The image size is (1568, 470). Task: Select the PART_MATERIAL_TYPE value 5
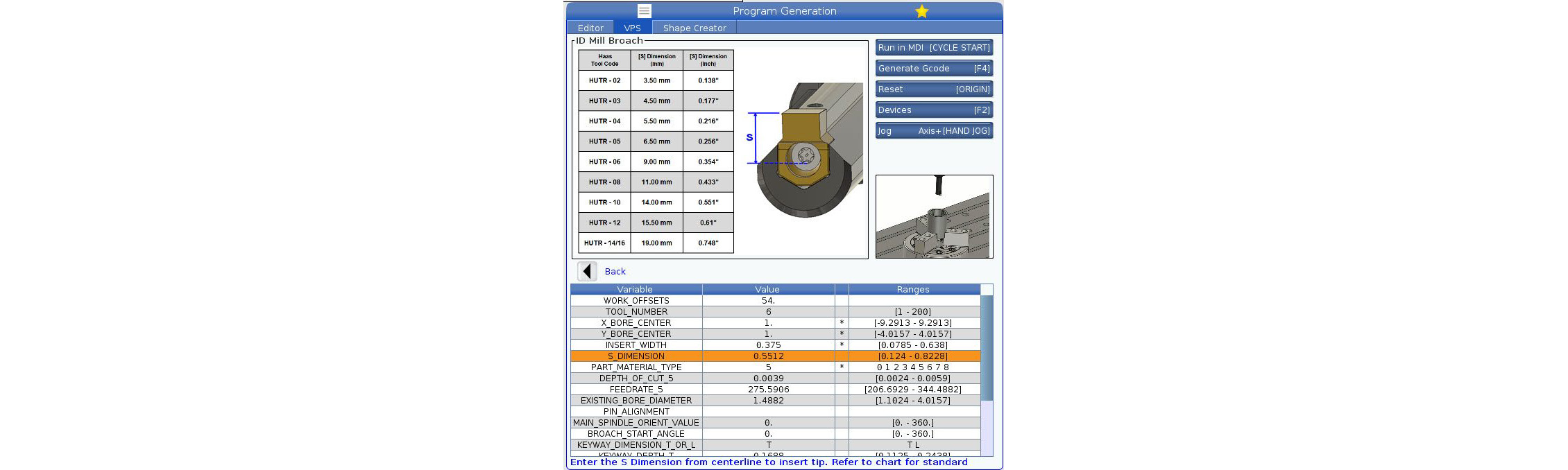pyautogui.click(x=768, y=367)
